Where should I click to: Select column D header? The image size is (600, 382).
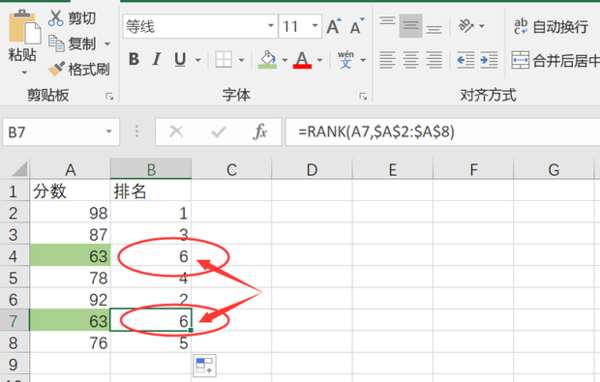(x=312, y=170)
